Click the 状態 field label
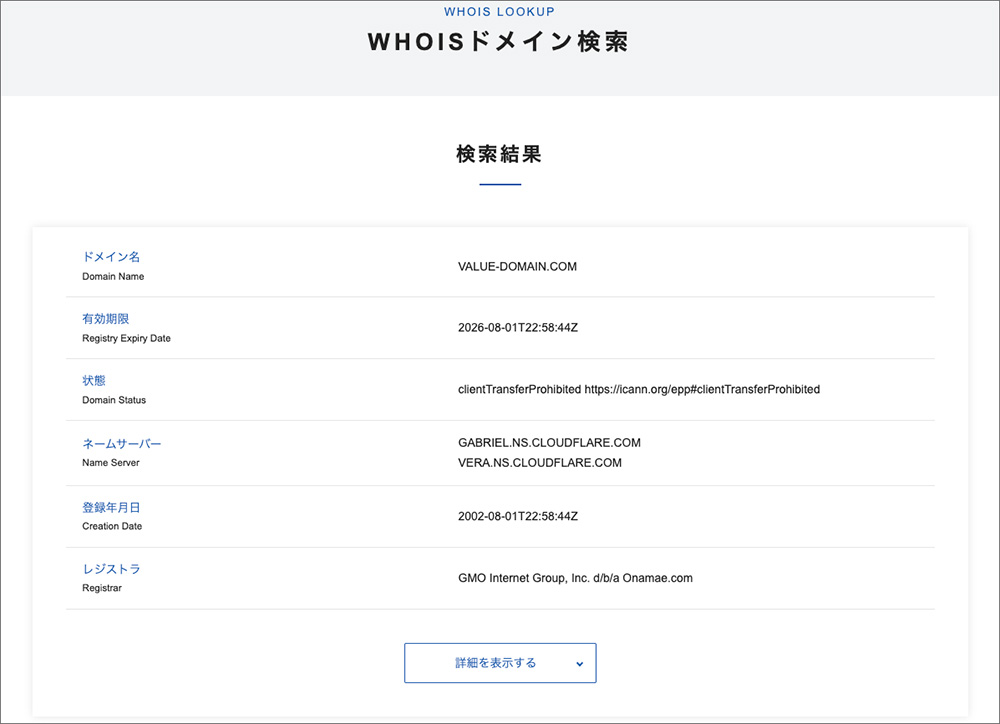The image size is (1000, 724). [93, 381]
